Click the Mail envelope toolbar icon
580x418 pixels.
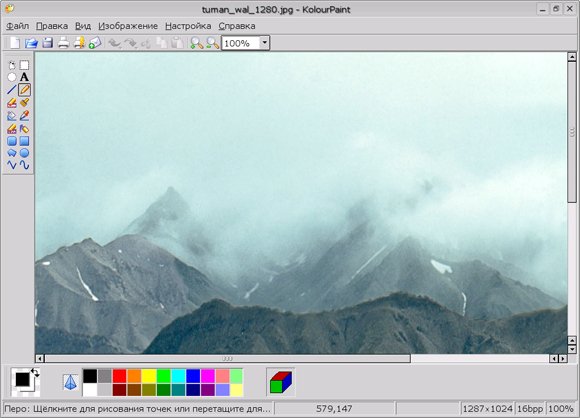point(95,43)
